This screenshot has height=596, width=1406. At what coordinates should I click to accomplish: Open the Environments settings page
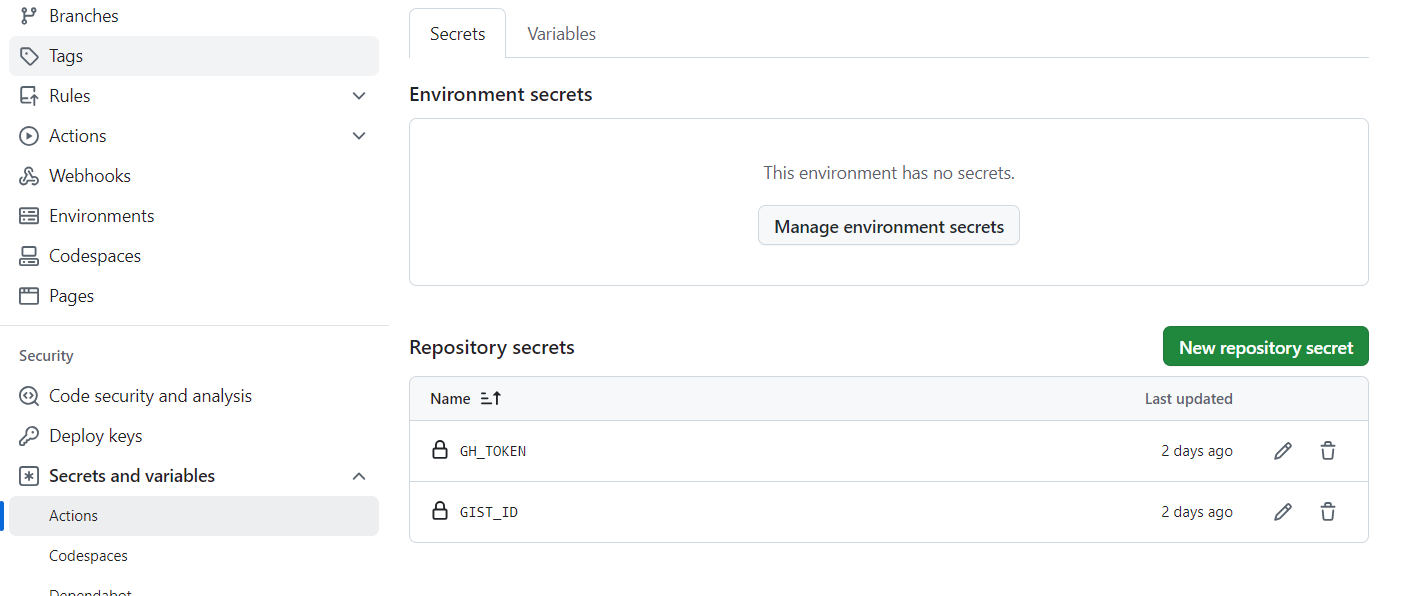(x=101, y=216)
